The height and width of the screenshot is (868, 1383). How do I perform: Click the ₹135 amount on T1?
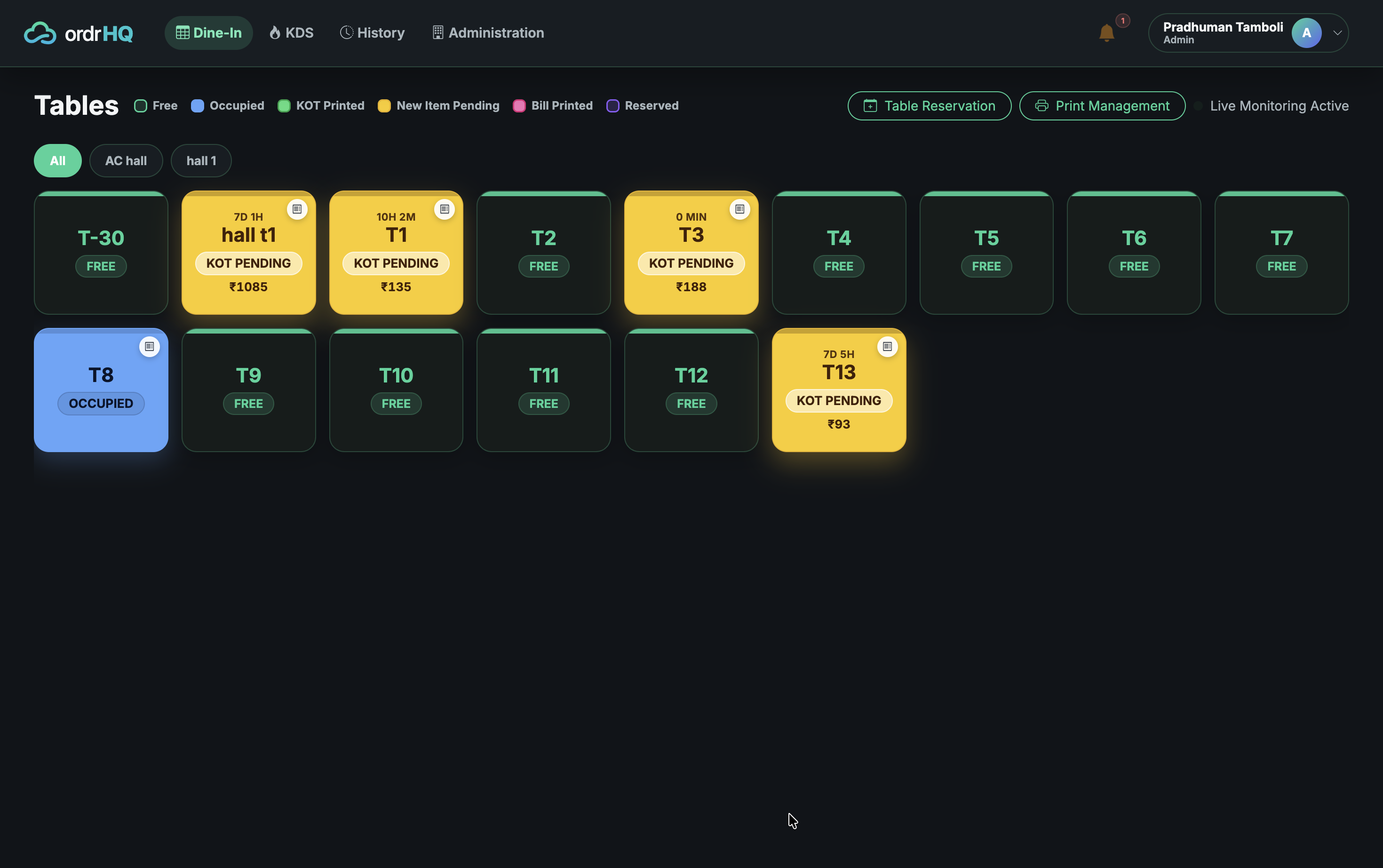pos(396,287)
